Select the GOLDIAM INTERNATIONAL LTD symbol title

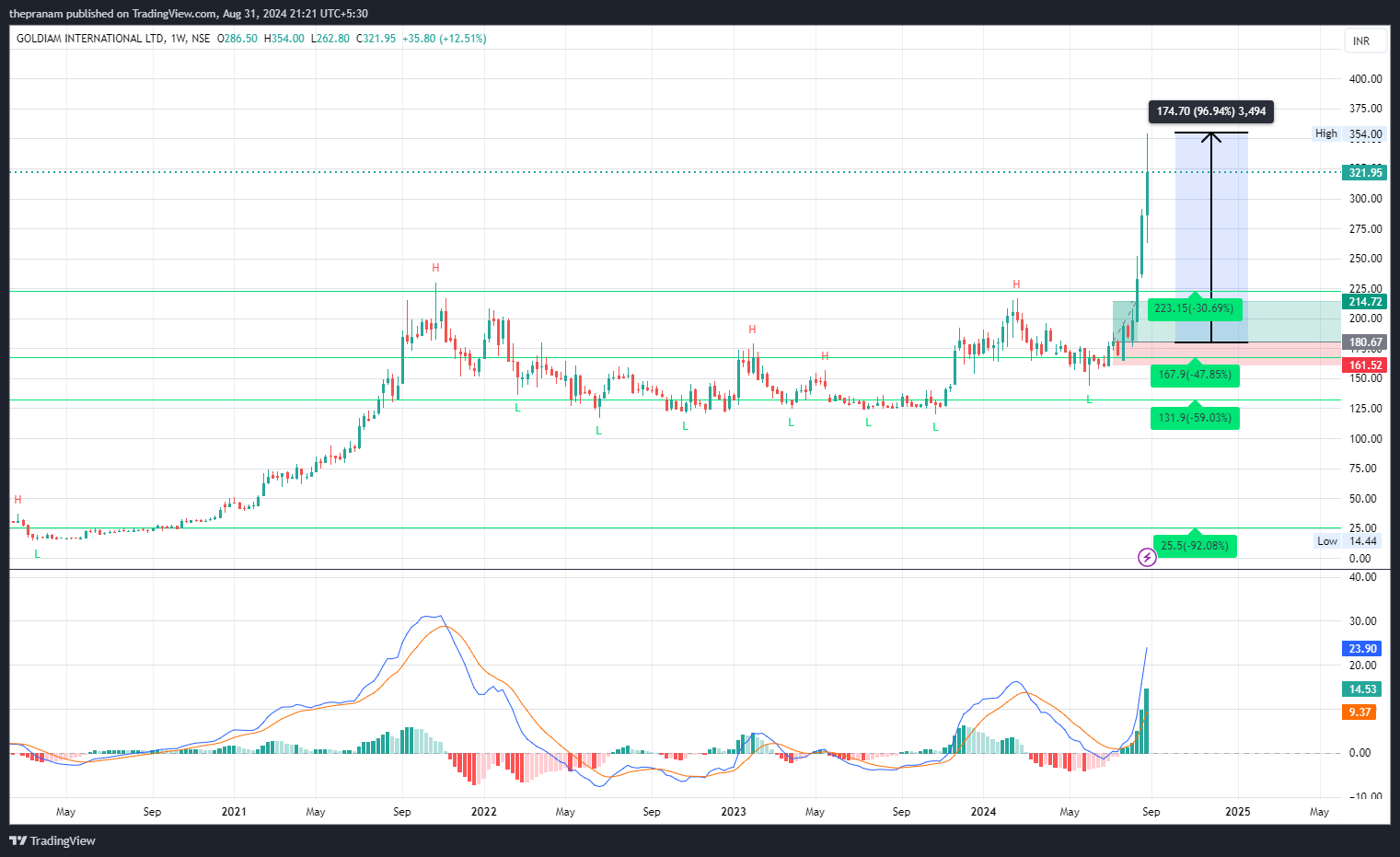pos(90,39)
